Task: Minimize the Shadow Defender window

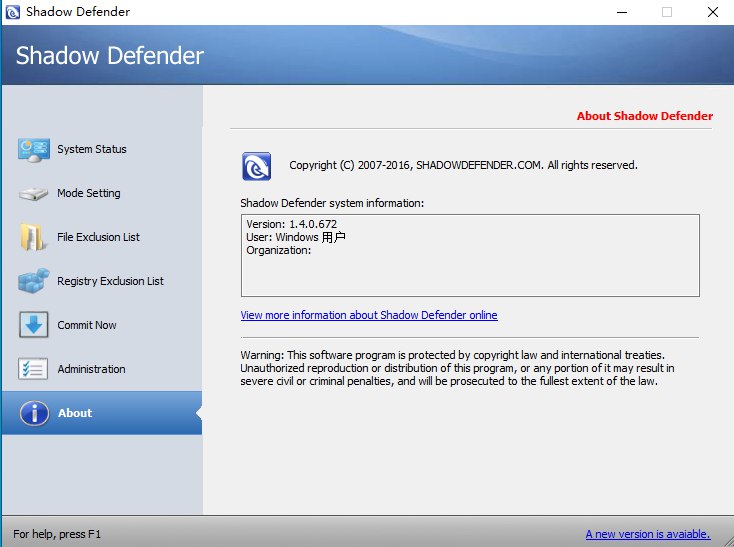Action: 622,12
